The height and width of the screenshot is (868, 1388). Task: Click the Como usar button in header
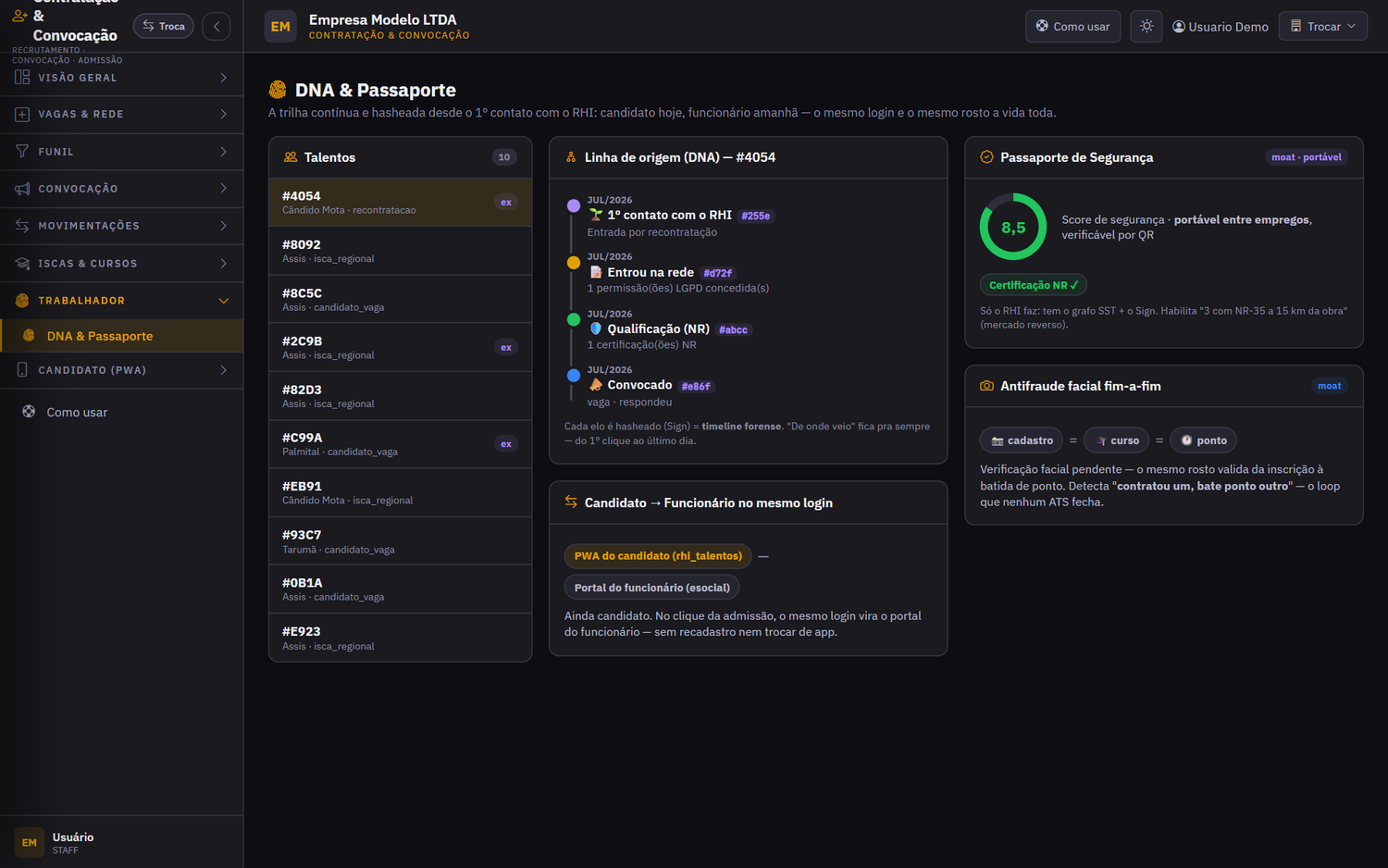[x=1072, y=26]
